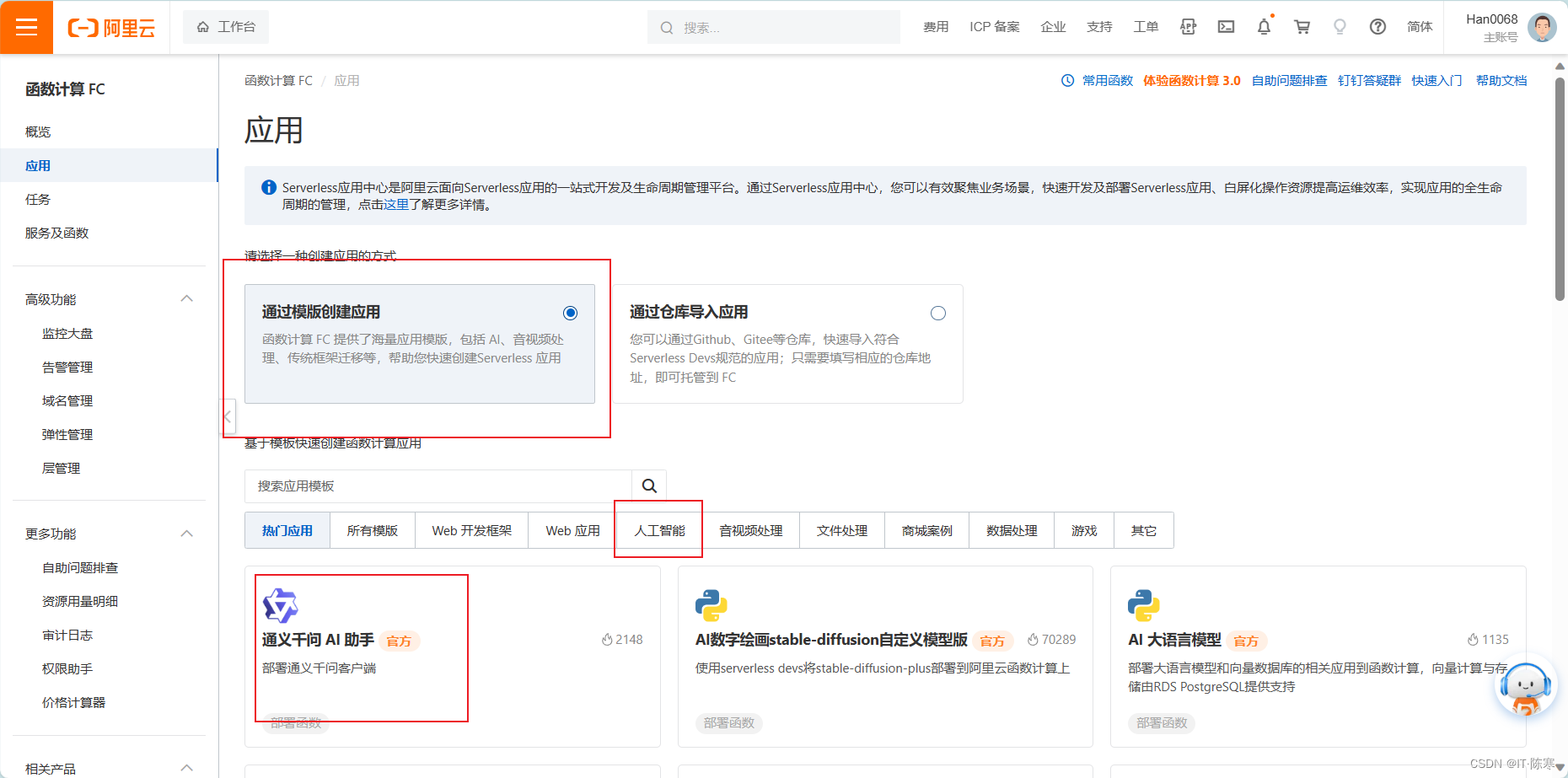
Task: Open 钉钉答疑群 link
Action: click(1369, 80)
